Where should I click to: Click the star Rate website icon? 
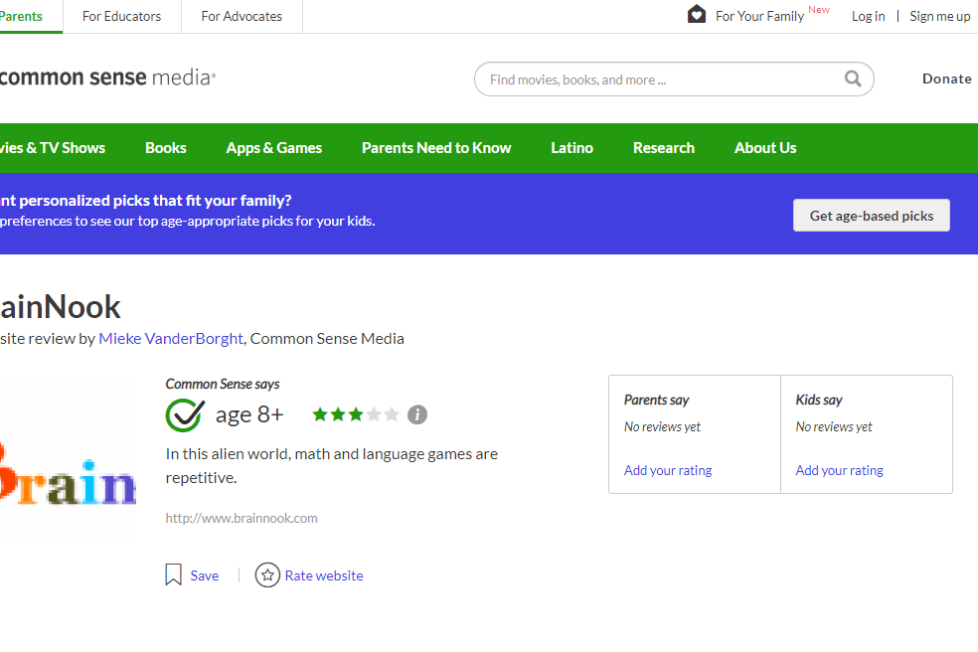267,575
